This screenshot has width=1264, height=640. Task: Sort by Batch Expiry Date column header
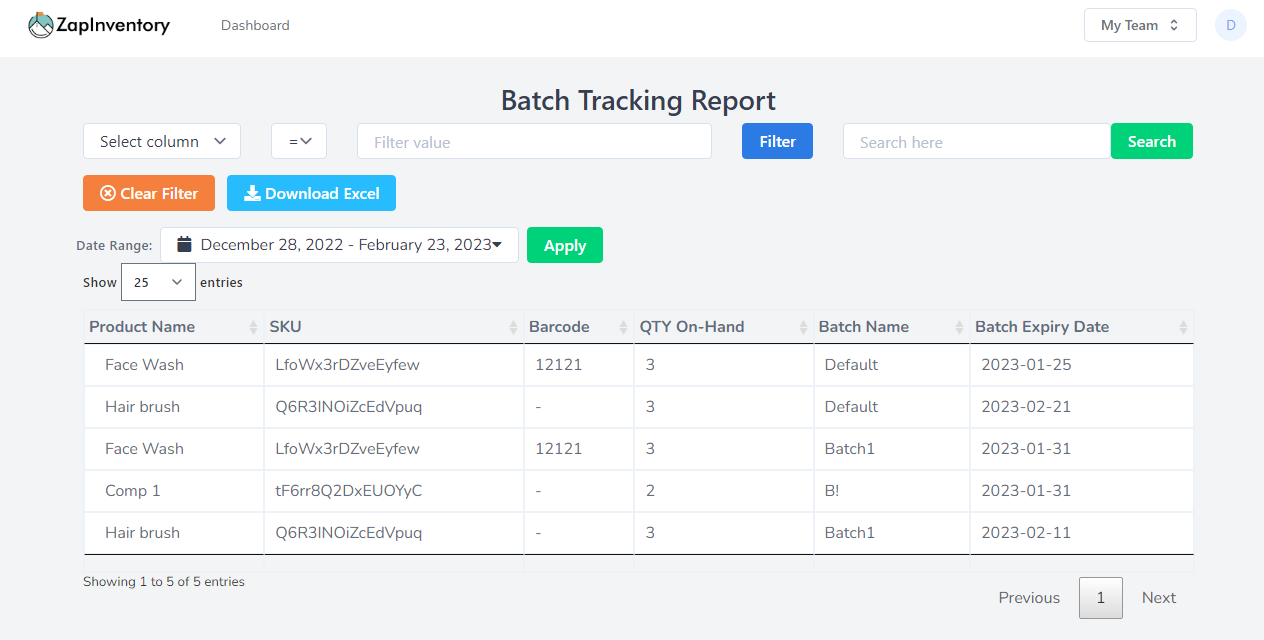[1081, 327]
